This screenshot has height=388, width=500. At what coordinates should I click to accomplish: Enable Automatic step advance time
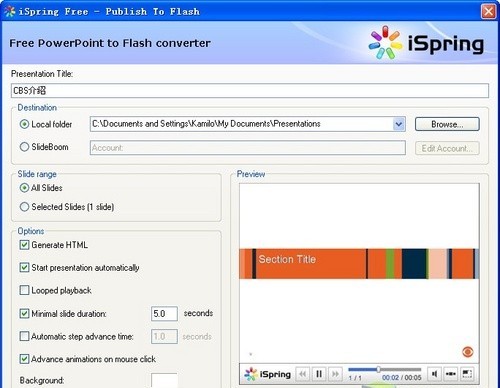[x=24, y=336]
